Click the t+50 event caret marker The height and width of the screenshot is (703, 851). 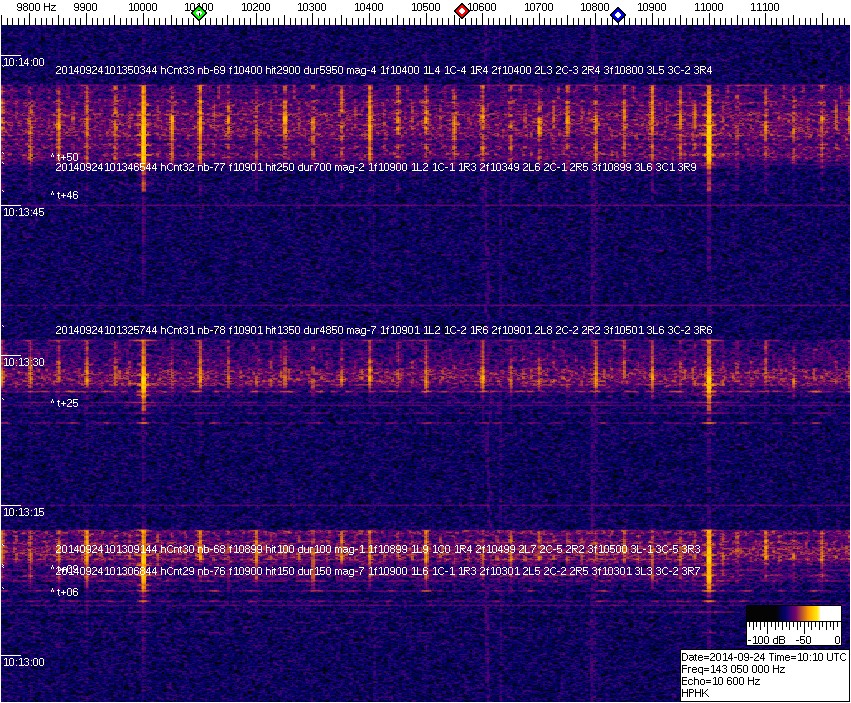point(66,157)
